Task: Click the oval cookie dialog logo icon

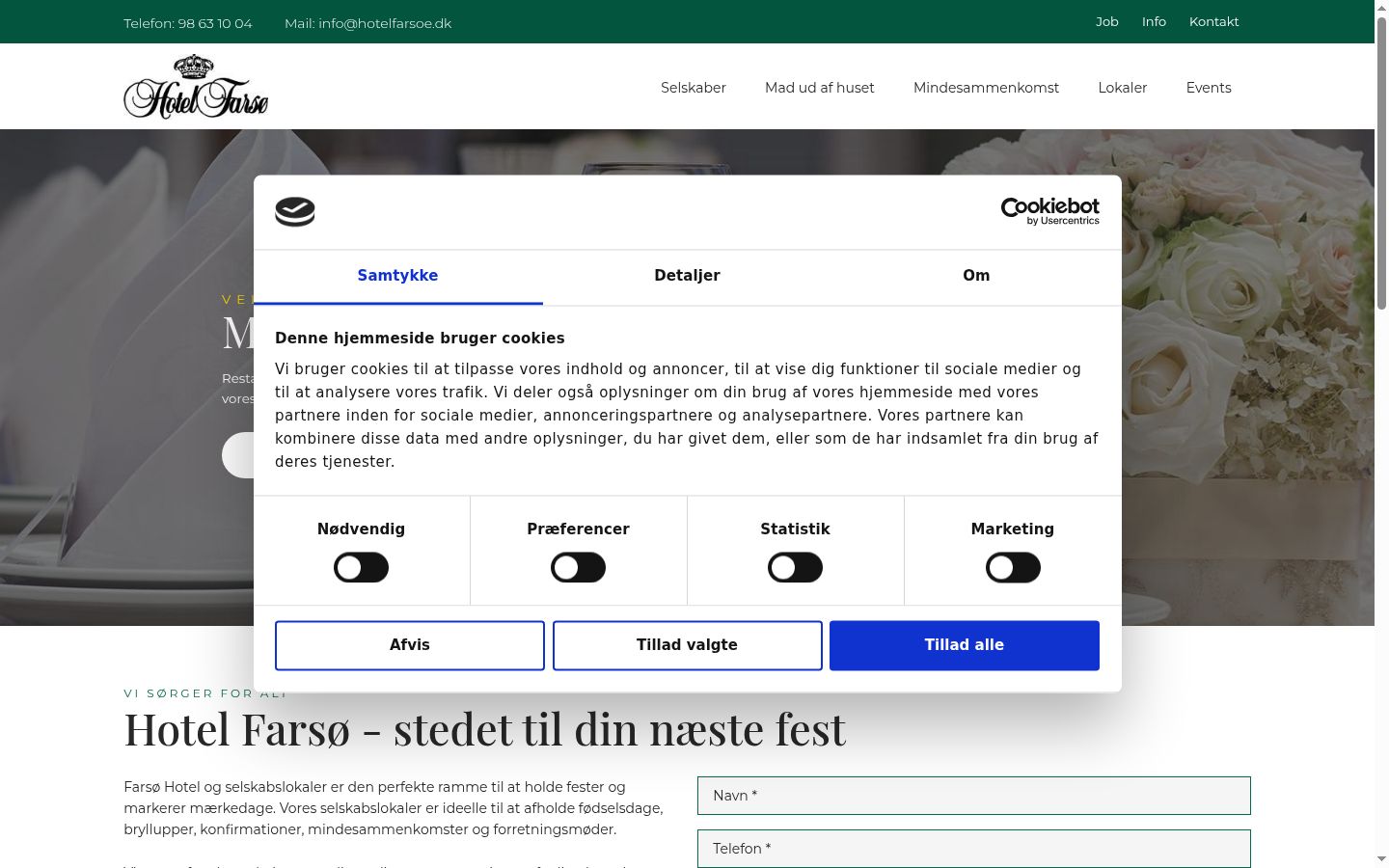Action: (x=295, y=211)
